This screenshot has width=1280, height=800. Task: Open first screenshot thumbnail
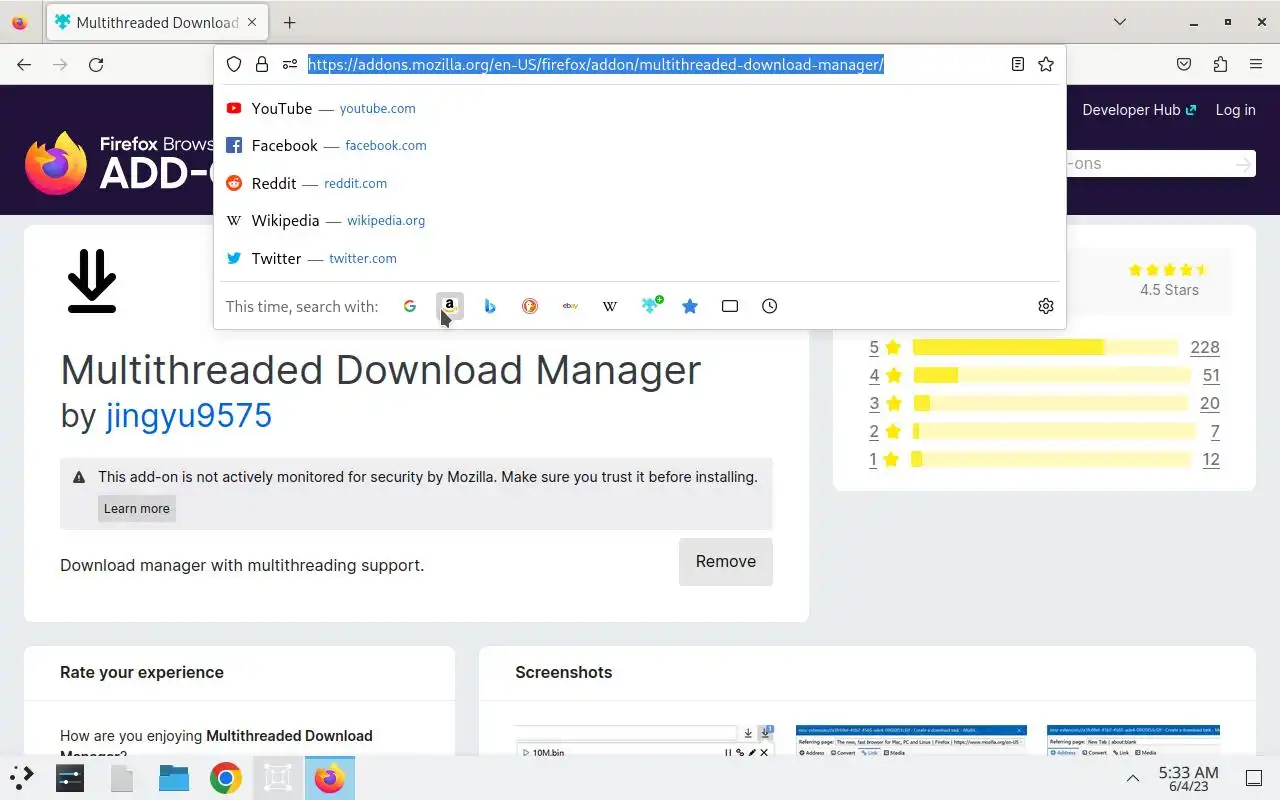pos(646,740)
